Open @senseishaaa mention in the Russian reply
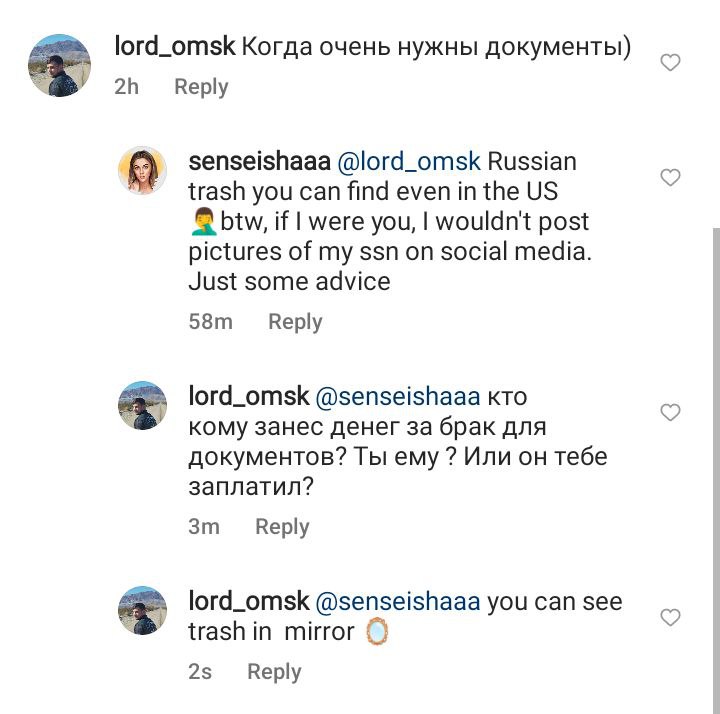Image resolution: width=720 pixels, height=714 pixels. point(398,396)
